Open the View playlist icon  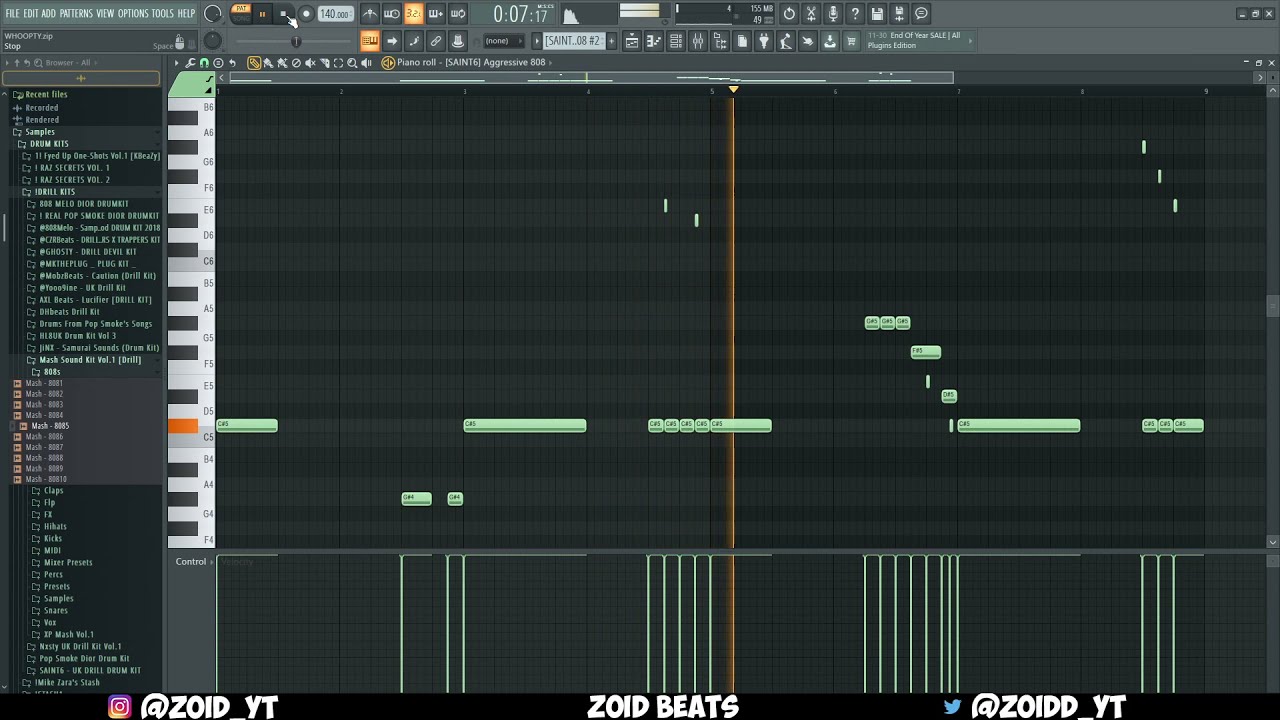632,41
